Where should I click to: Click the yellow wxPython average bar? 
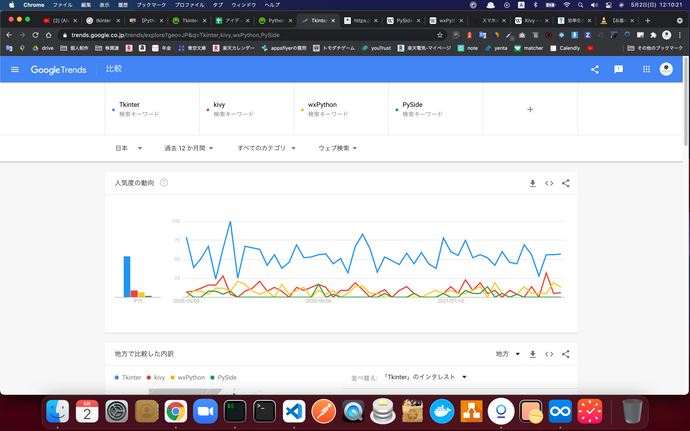(141, 295)
